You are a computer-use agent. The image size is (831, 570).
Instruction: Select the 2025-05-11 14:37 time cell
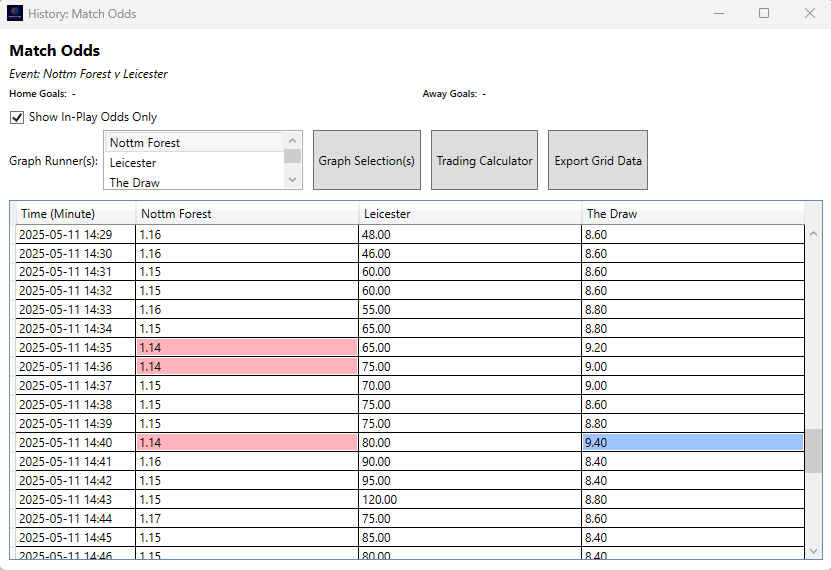click(x=76, y=386)
